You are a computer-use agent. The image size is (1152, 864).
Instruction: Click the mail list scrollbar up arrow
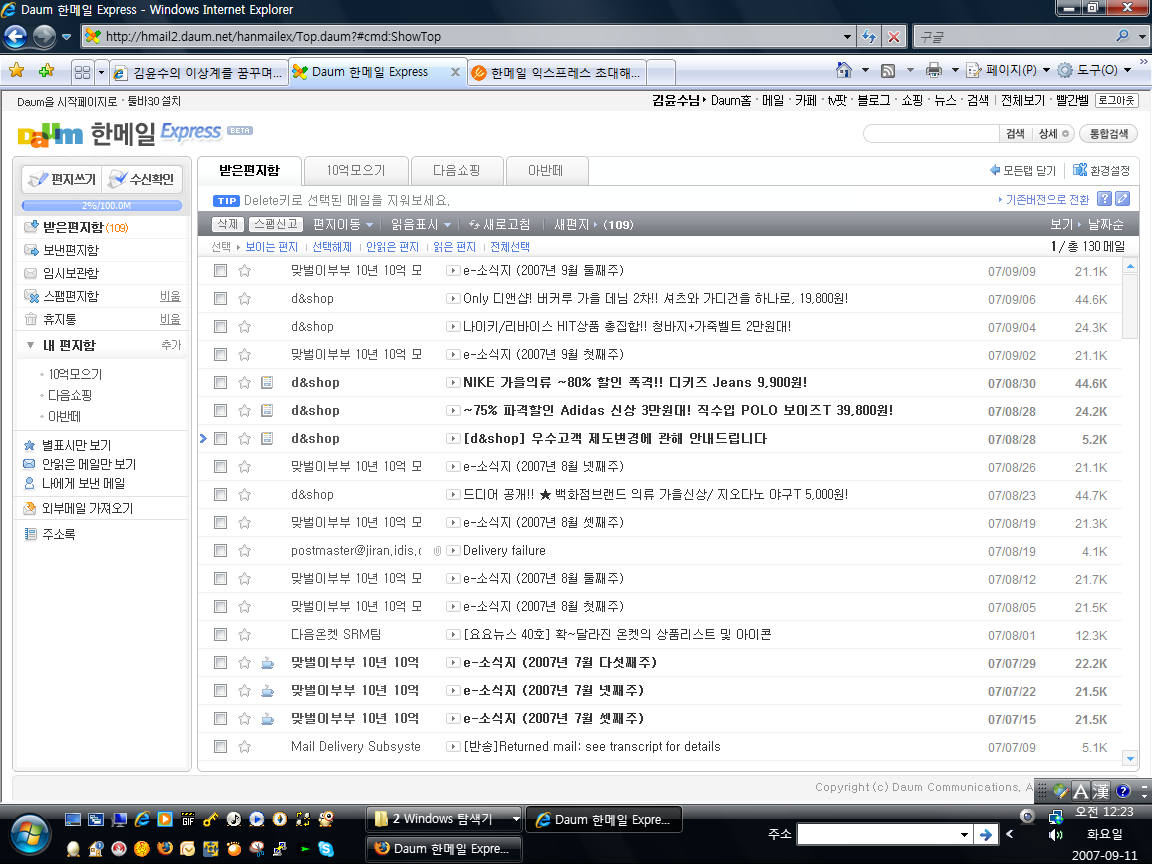pyautogui.click(x=1130, y=266)
